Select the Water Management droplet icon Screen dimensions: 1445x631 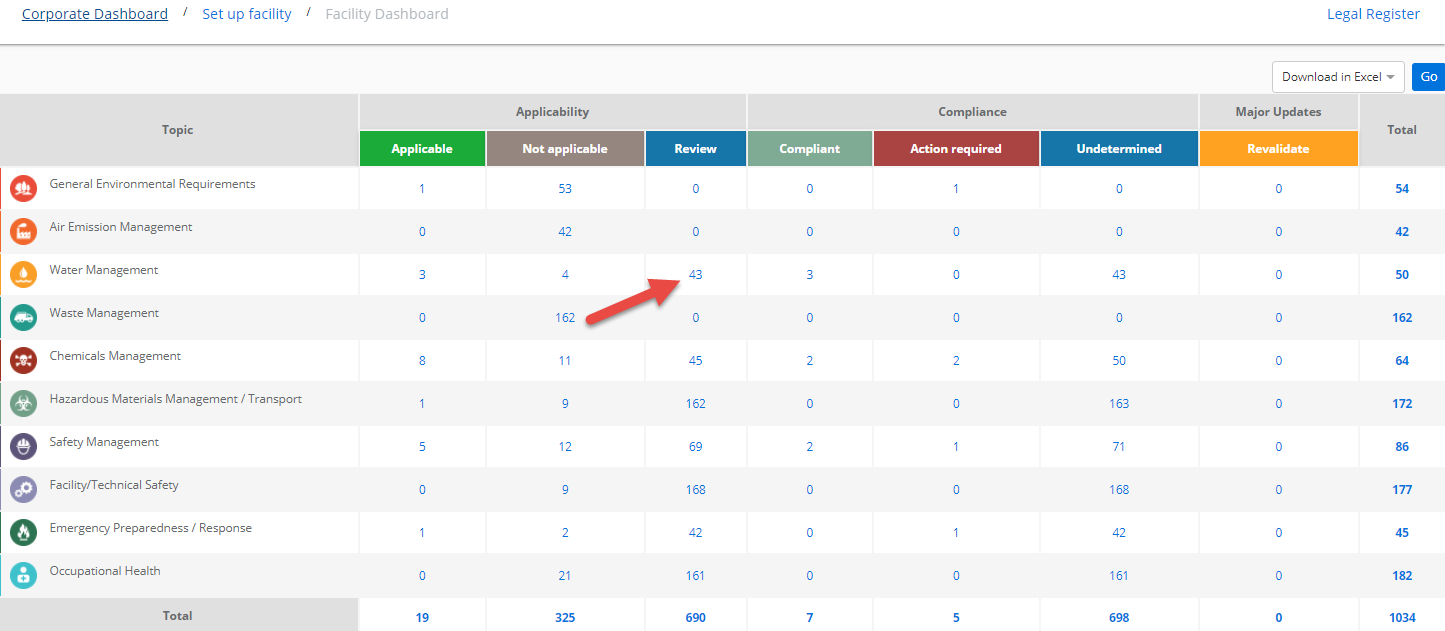click(x=23, y=274)
